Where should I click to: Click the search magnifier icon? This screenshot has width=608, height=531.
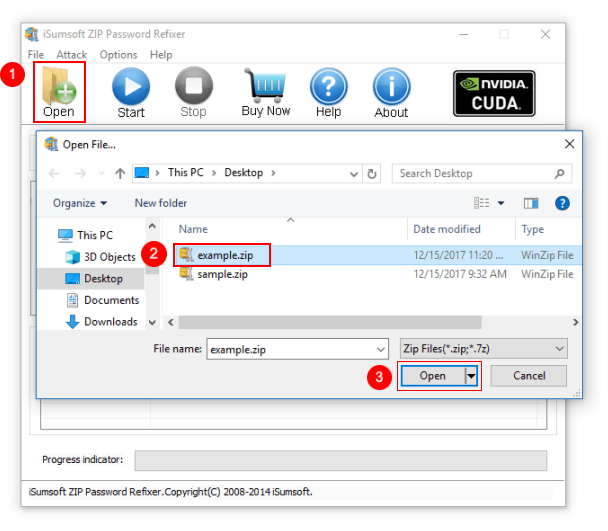click(x=559, y=173)
